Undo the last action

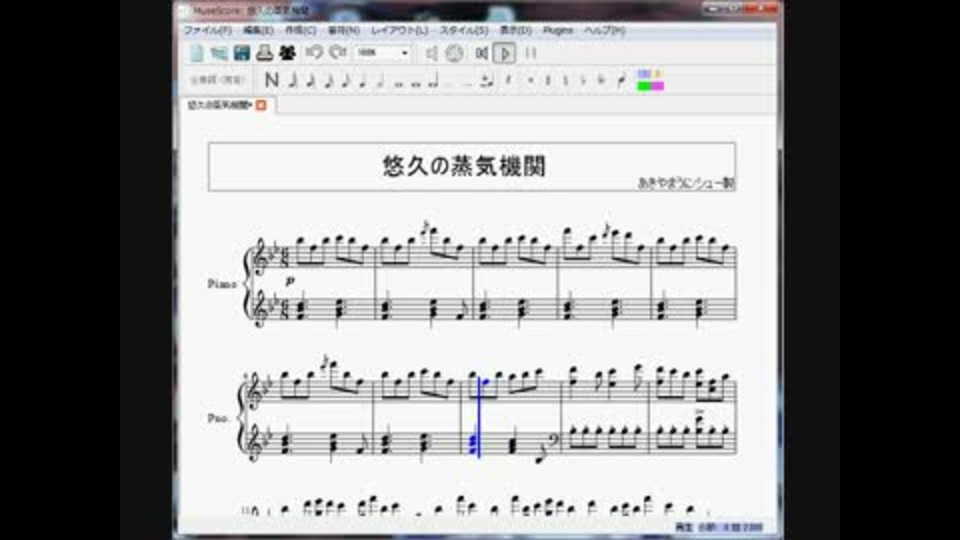tap(314, 53)
